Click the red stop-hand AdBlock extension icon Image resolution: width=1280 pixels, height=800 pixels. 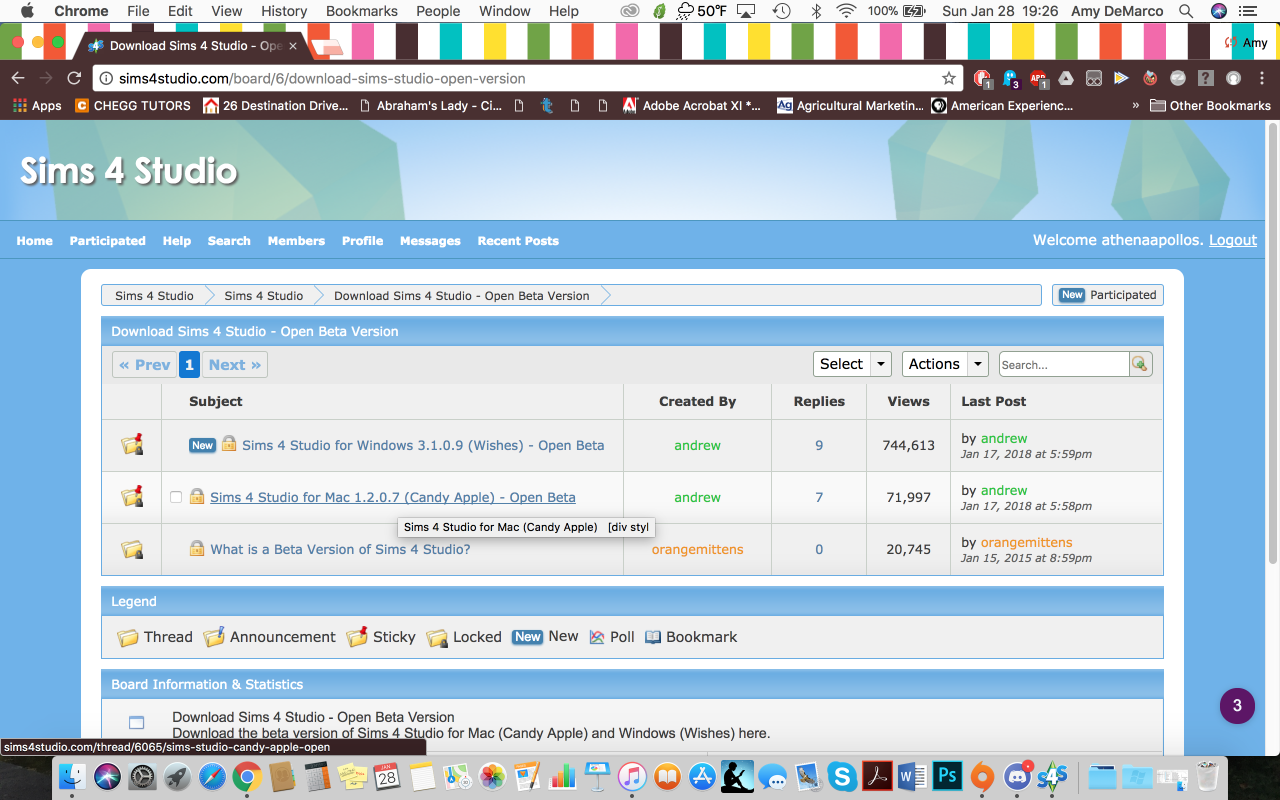click(982, 78)
